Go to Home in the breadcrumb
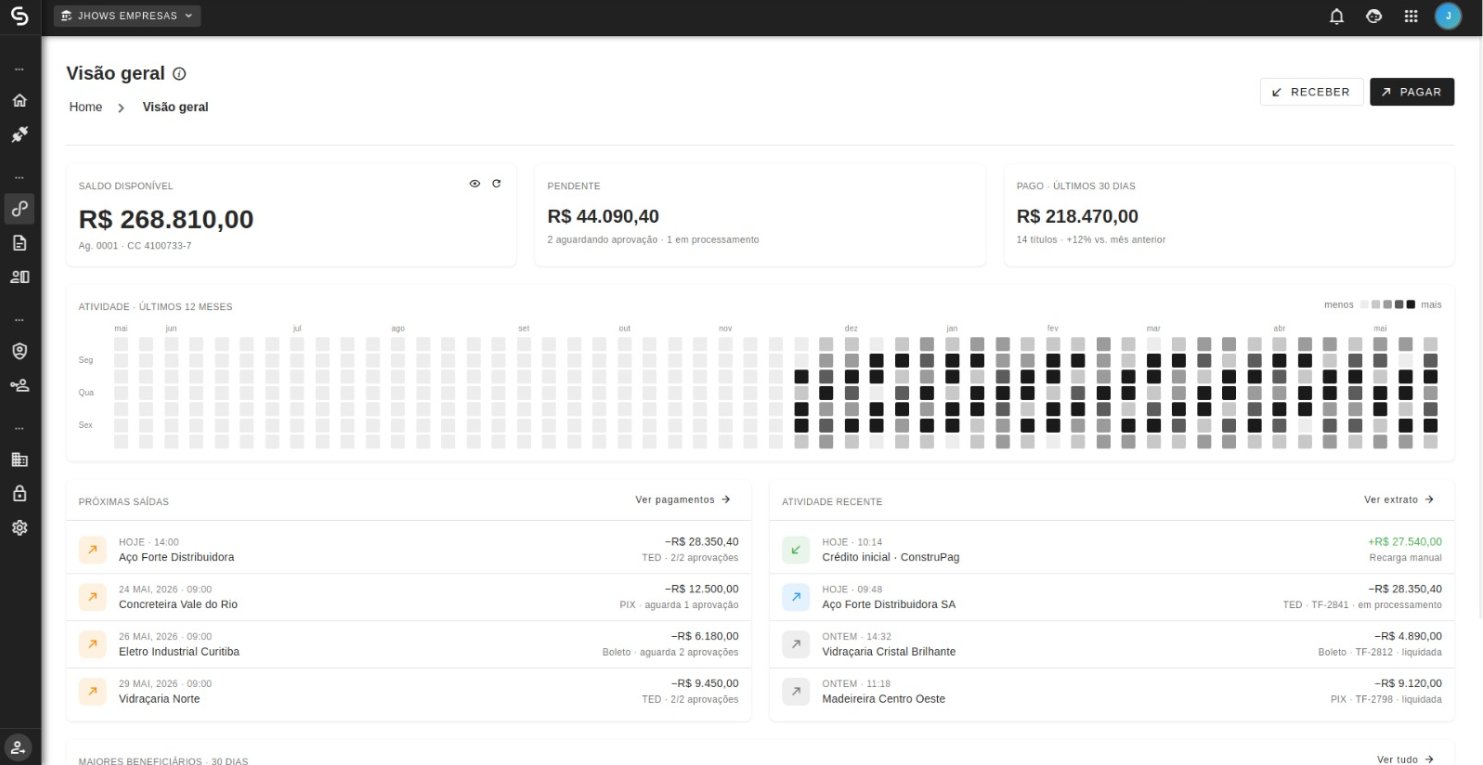Screen dimensions: 1483x765 [85, 107]
